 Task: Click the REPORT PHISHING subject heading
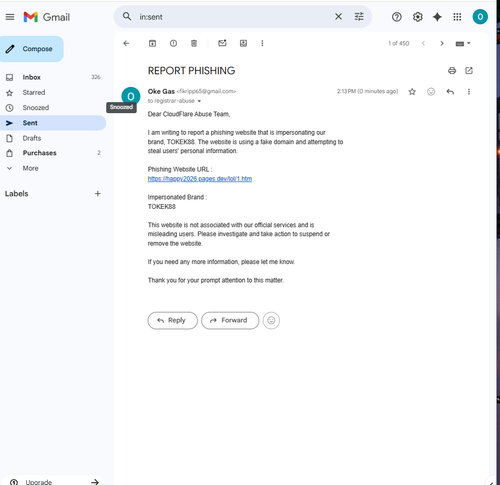pos(191,71)
